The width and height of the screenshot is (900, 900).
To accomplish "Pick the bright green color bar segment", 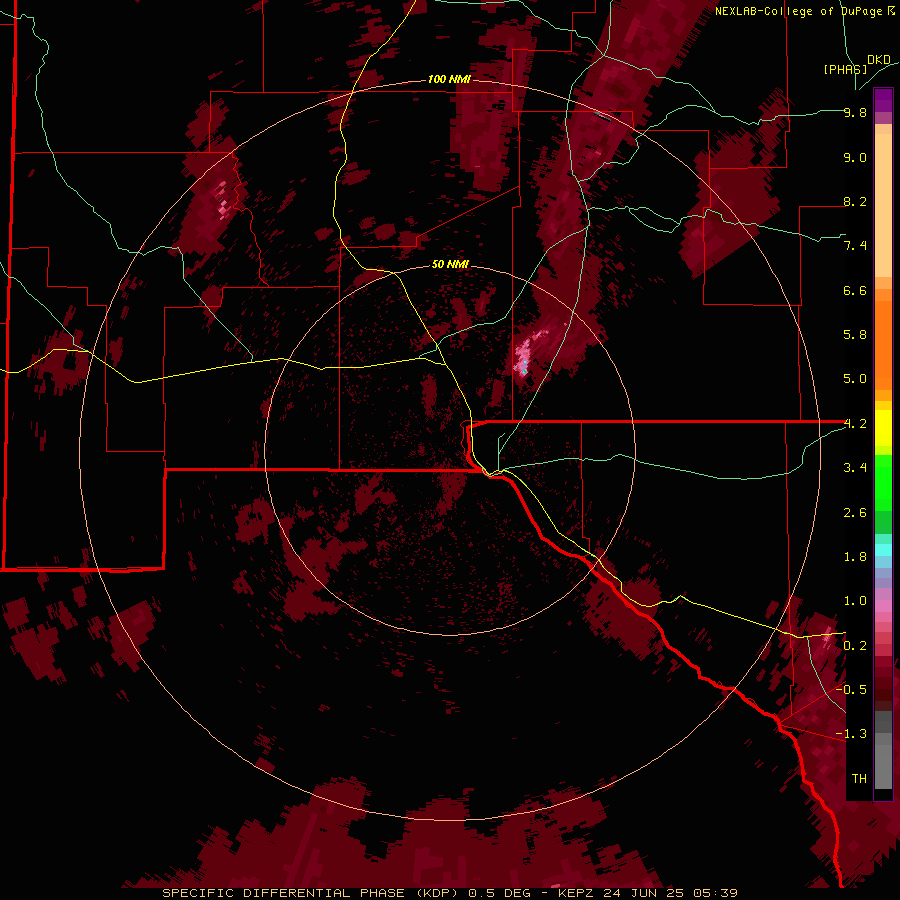I will coord(883,483).
